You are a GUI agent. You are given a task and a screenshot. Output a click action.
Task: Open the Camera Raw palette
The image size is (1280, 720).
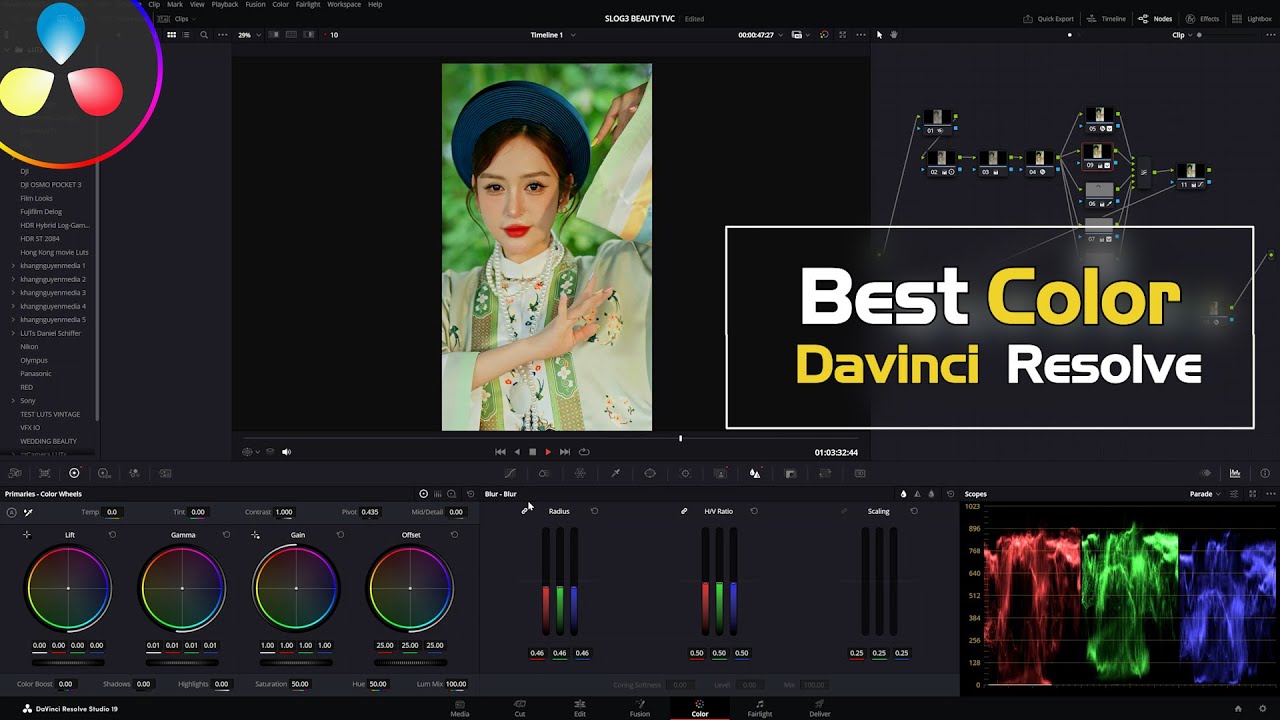[x=14, y=473]
